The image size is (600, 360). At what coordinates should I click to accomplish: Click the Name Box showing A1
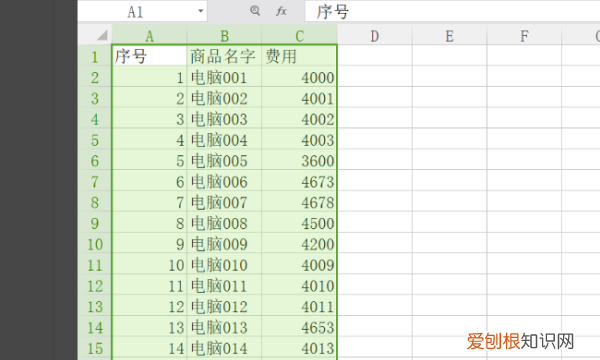click(142, 11)
